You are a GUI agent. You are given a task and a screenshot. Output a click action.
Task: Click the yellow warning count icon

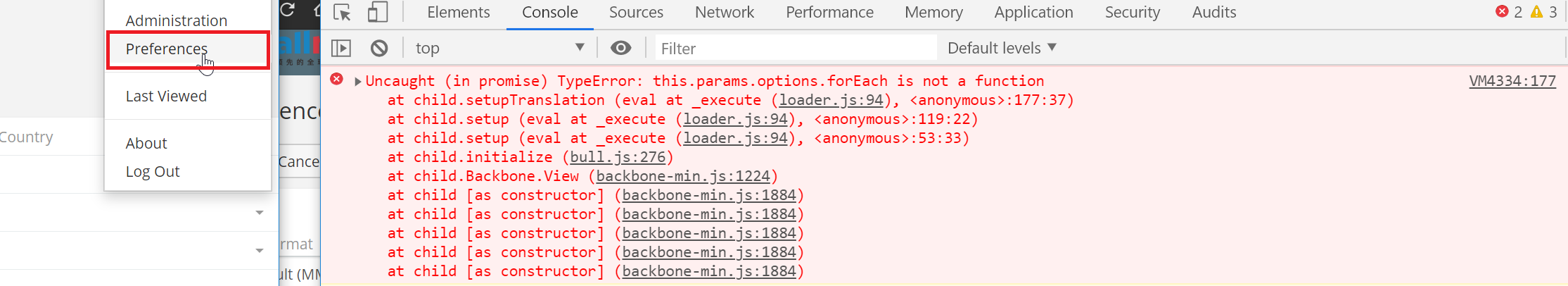(x=1536, y=12)
